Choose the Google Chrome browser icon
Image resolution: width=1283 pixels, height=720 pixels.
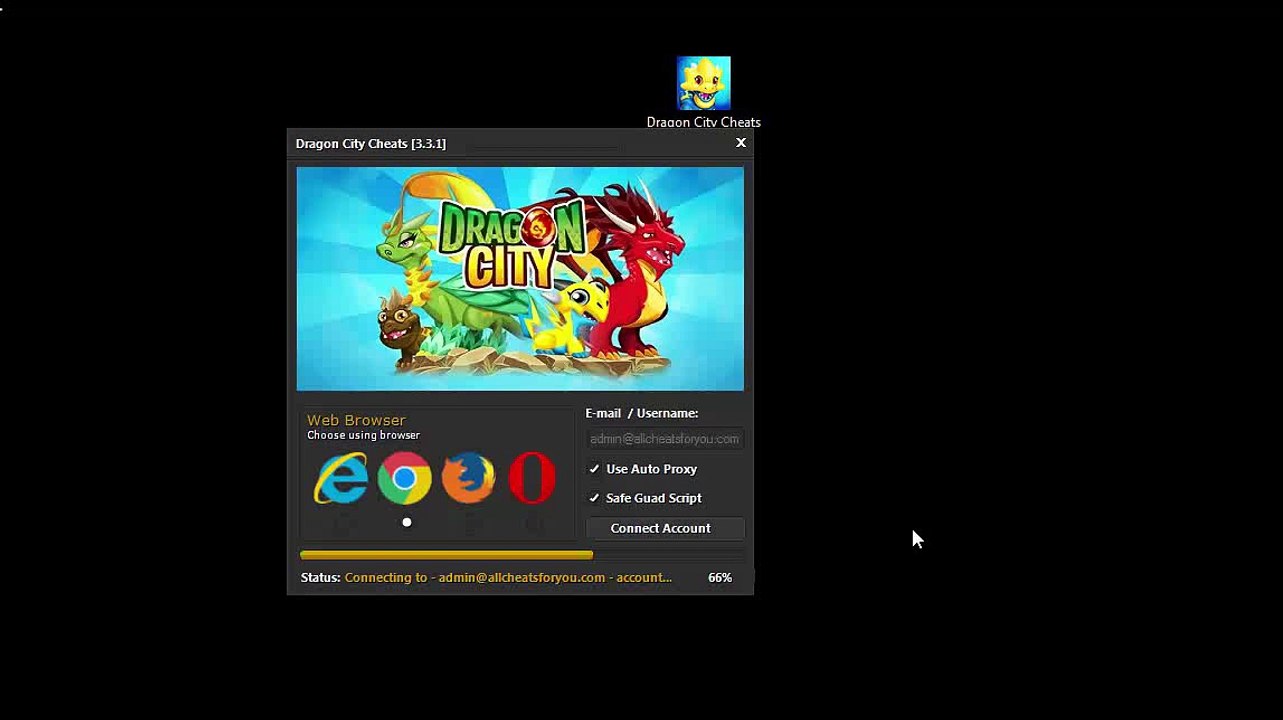[405, 478]
